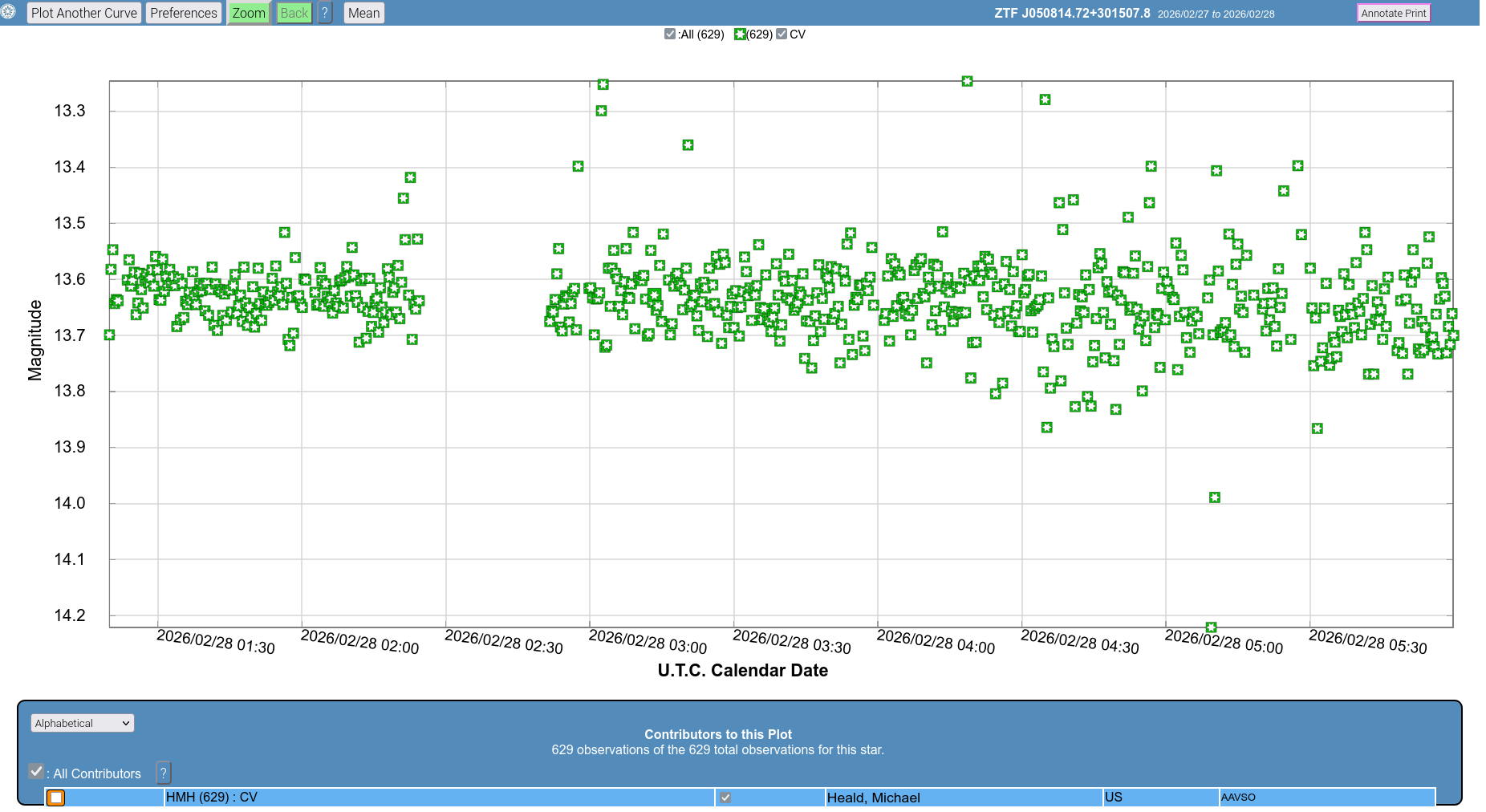Click the AAVSO logo icon

click(x=8, y=12)
